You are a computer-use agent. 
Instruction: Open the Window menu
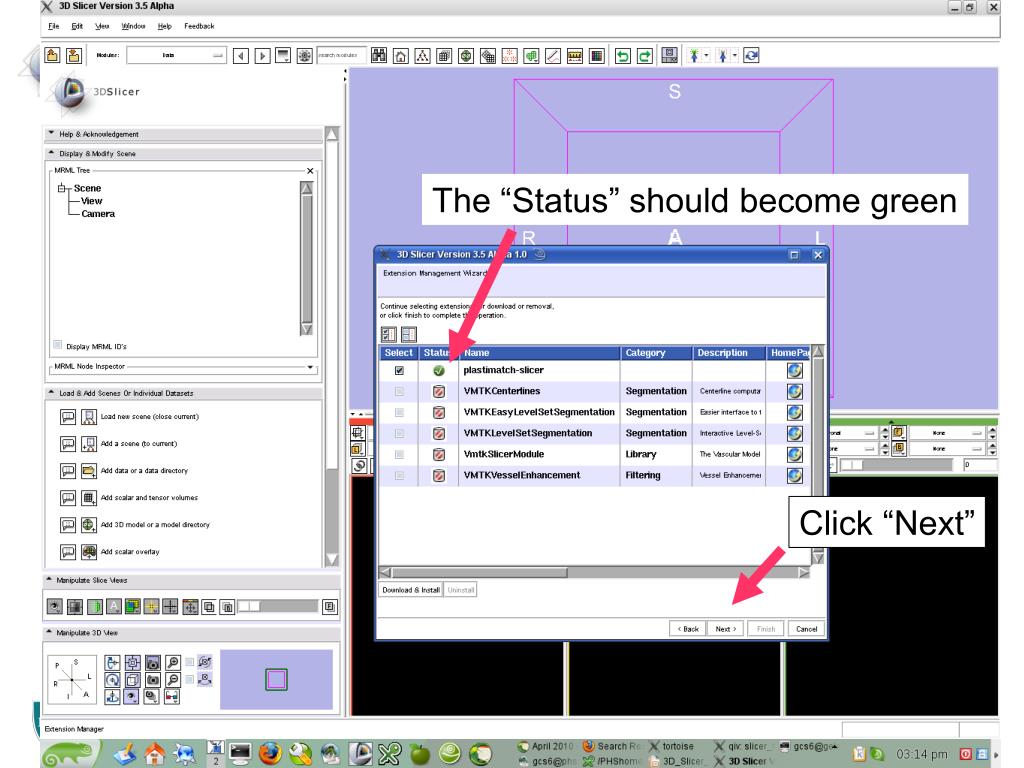click(133, 26)
